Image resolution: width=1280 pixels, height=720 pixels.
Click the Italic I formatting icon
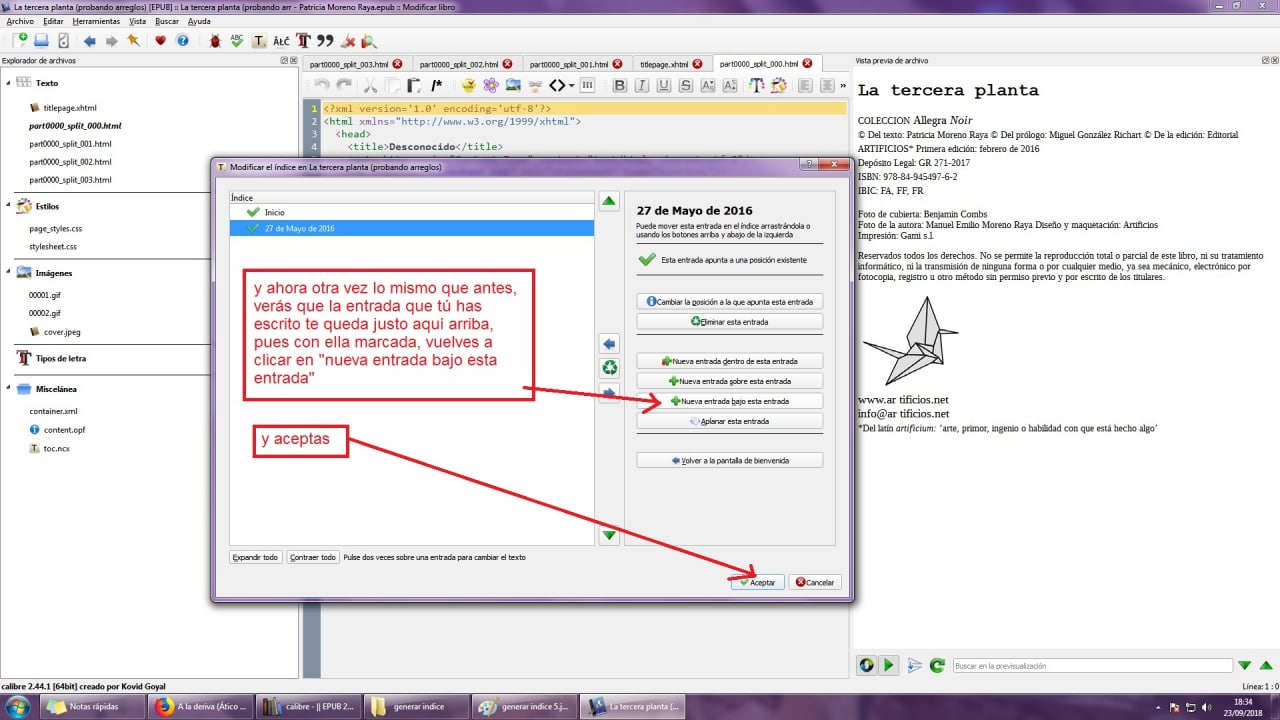[641, 85]
